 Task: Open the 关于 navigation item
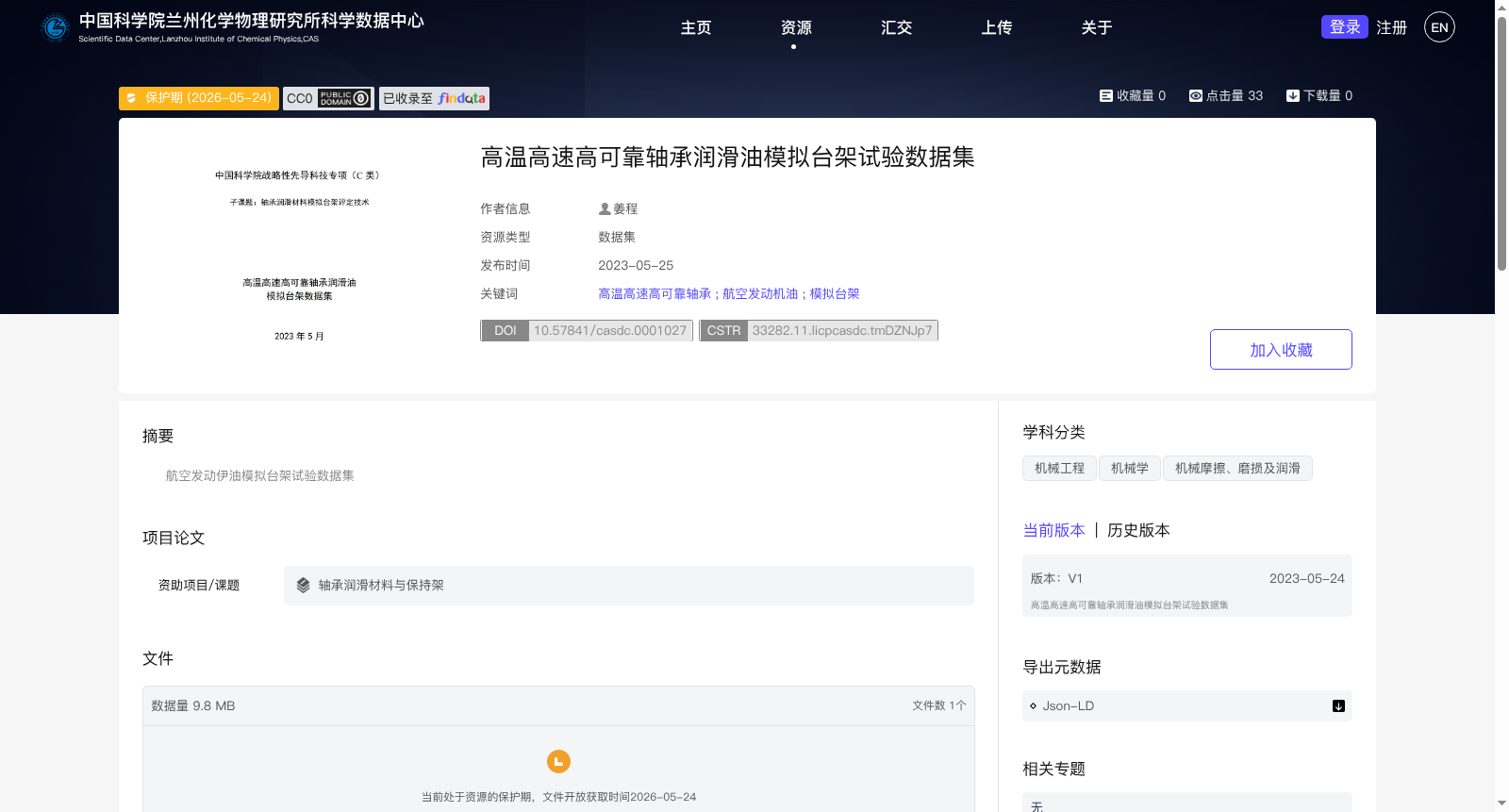pyautogui.click(x=1096, y=28)
